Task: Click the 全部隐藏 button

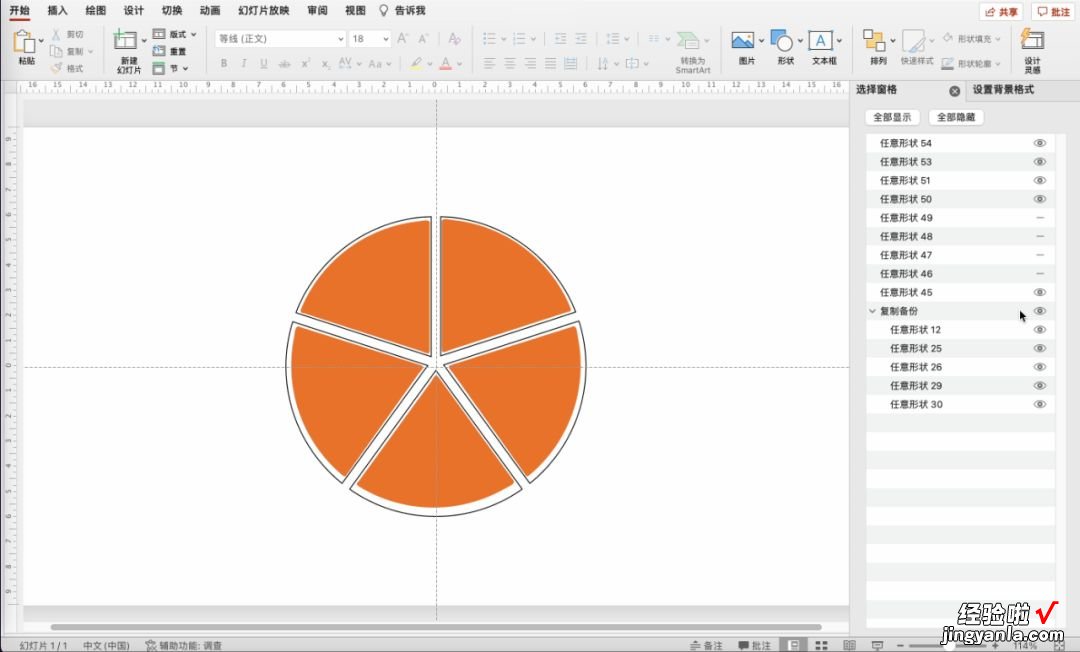Action: (x=956, y=117)
